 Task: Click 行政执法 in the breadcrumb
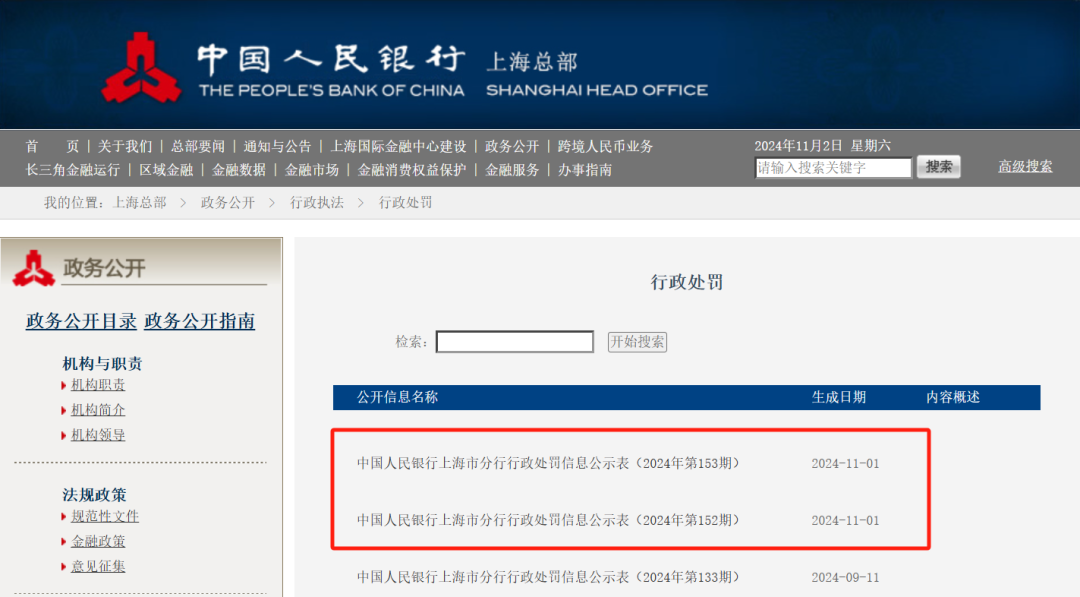click(317, 202)
